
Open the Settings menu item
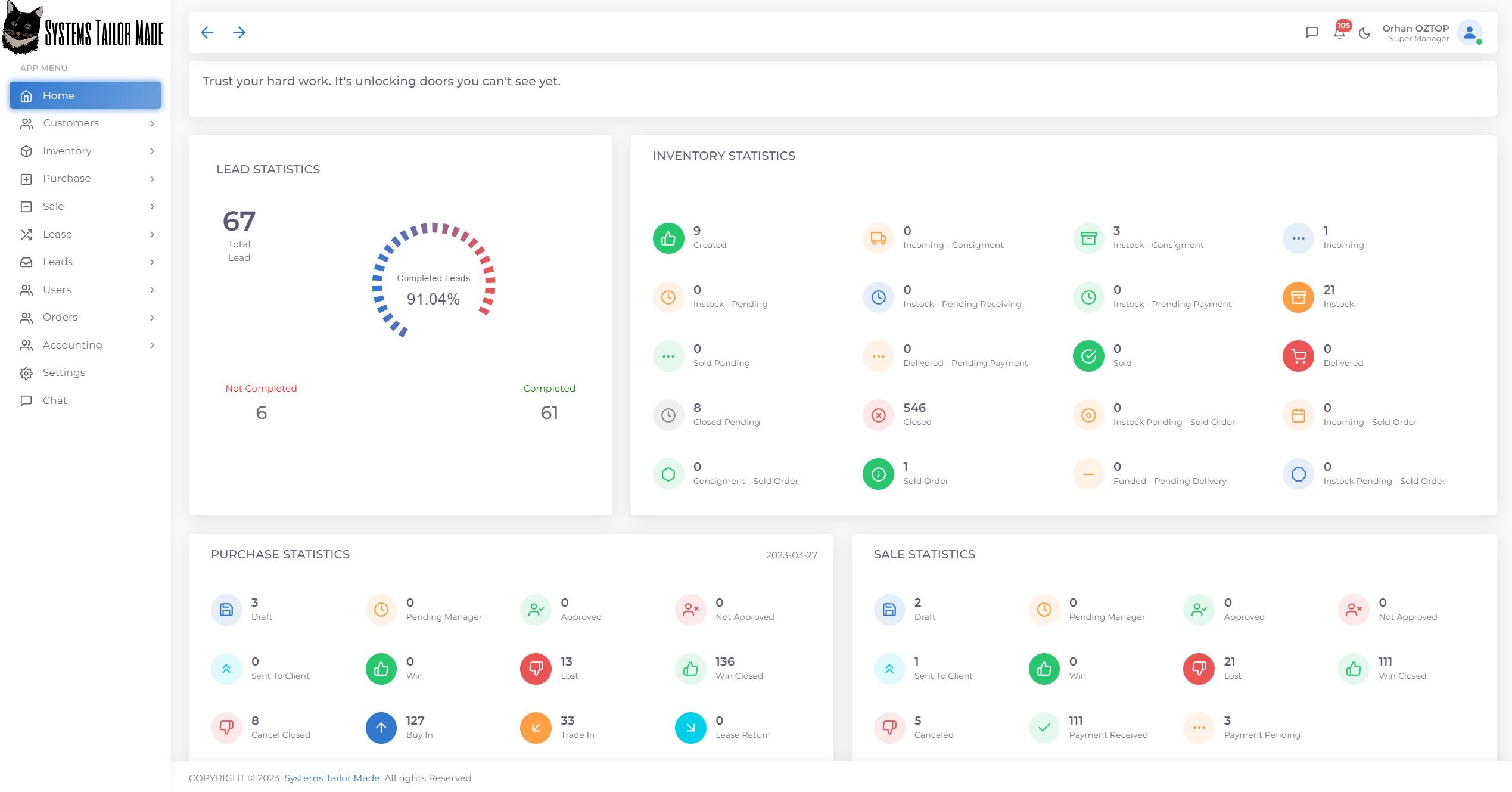[x=64, y=373]
